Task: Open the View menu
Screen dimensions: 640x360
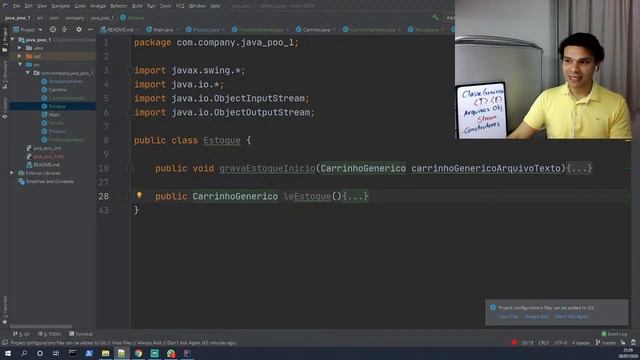Action: point(42,6)
